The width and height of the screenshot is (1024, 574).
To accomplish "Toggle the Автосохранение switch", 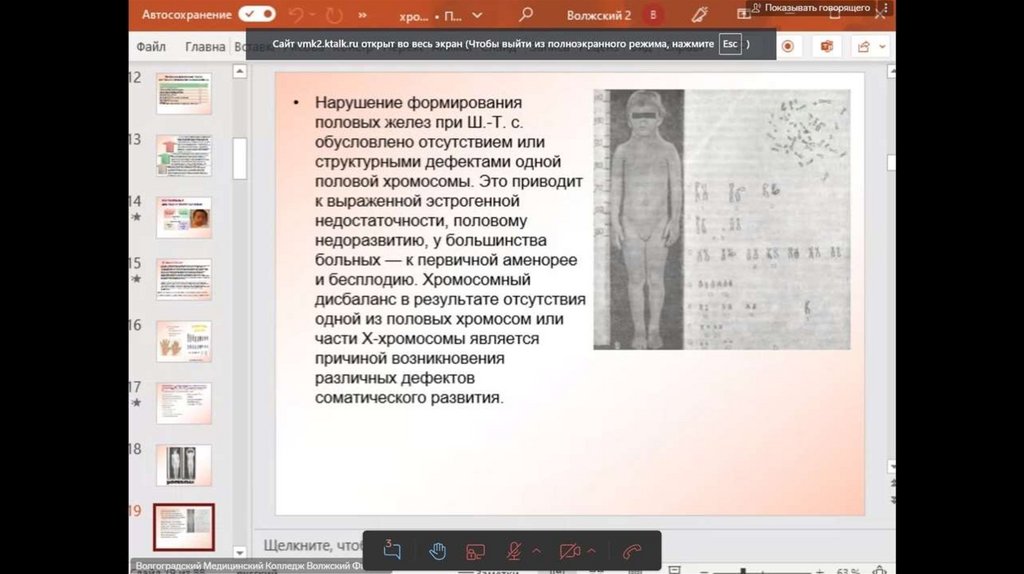I will click(x=257, y=15).
